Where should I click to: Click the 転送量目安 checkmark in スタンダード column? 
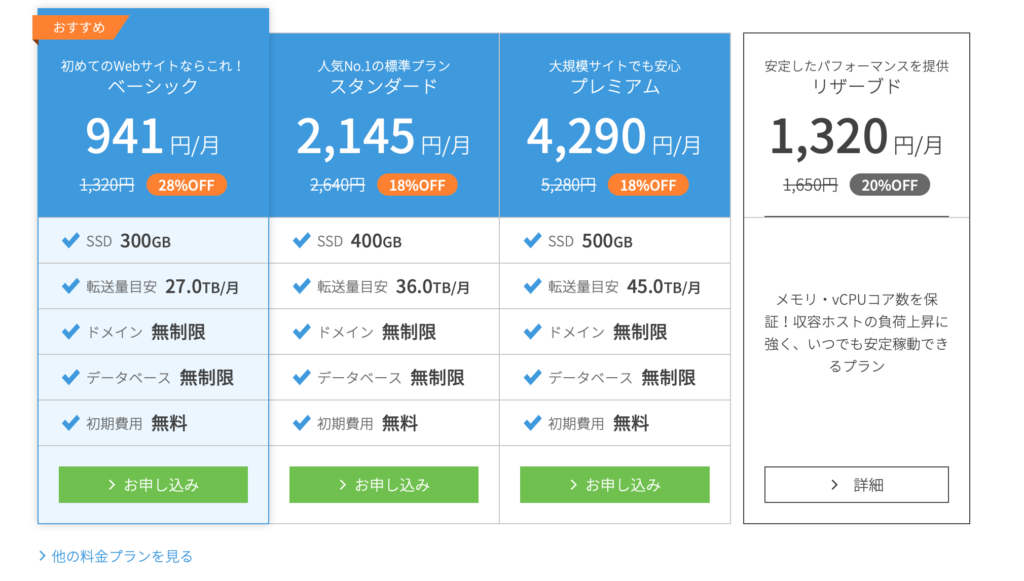(x=300, y=286)
